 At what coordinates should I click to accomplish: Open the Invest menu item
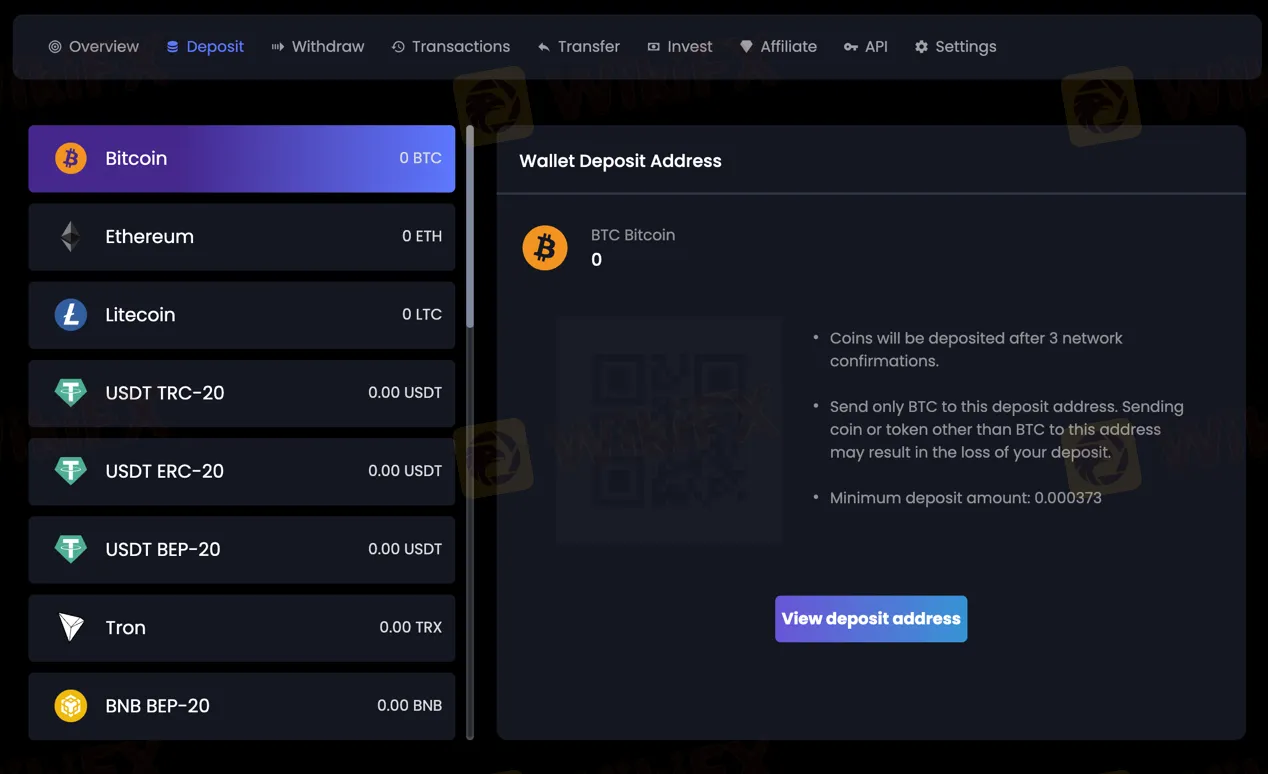pos(679,46)
